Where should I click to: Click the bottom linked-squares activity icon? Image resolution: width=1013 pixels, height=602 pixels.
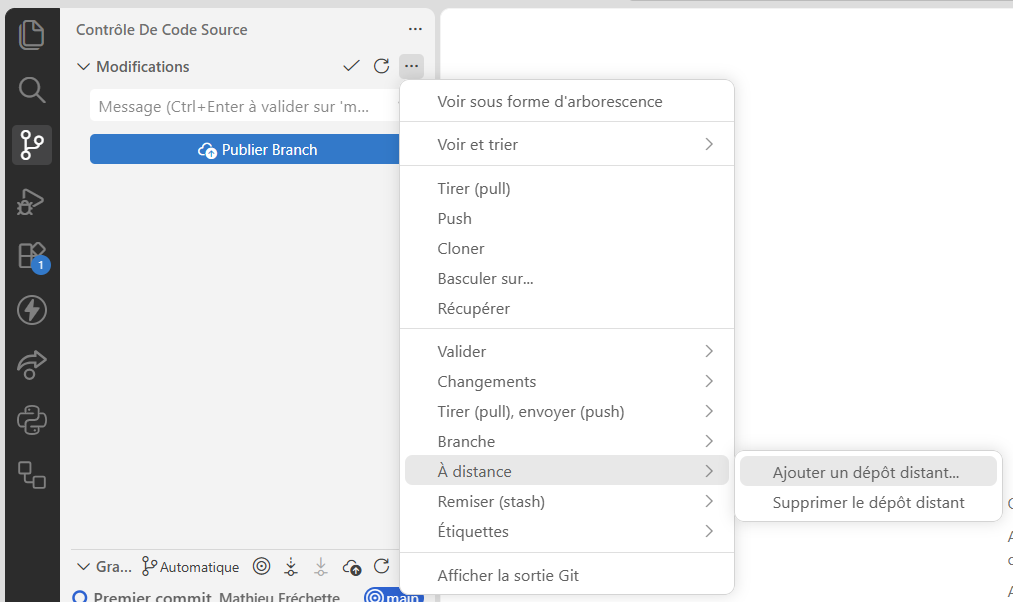pos(32,475)
